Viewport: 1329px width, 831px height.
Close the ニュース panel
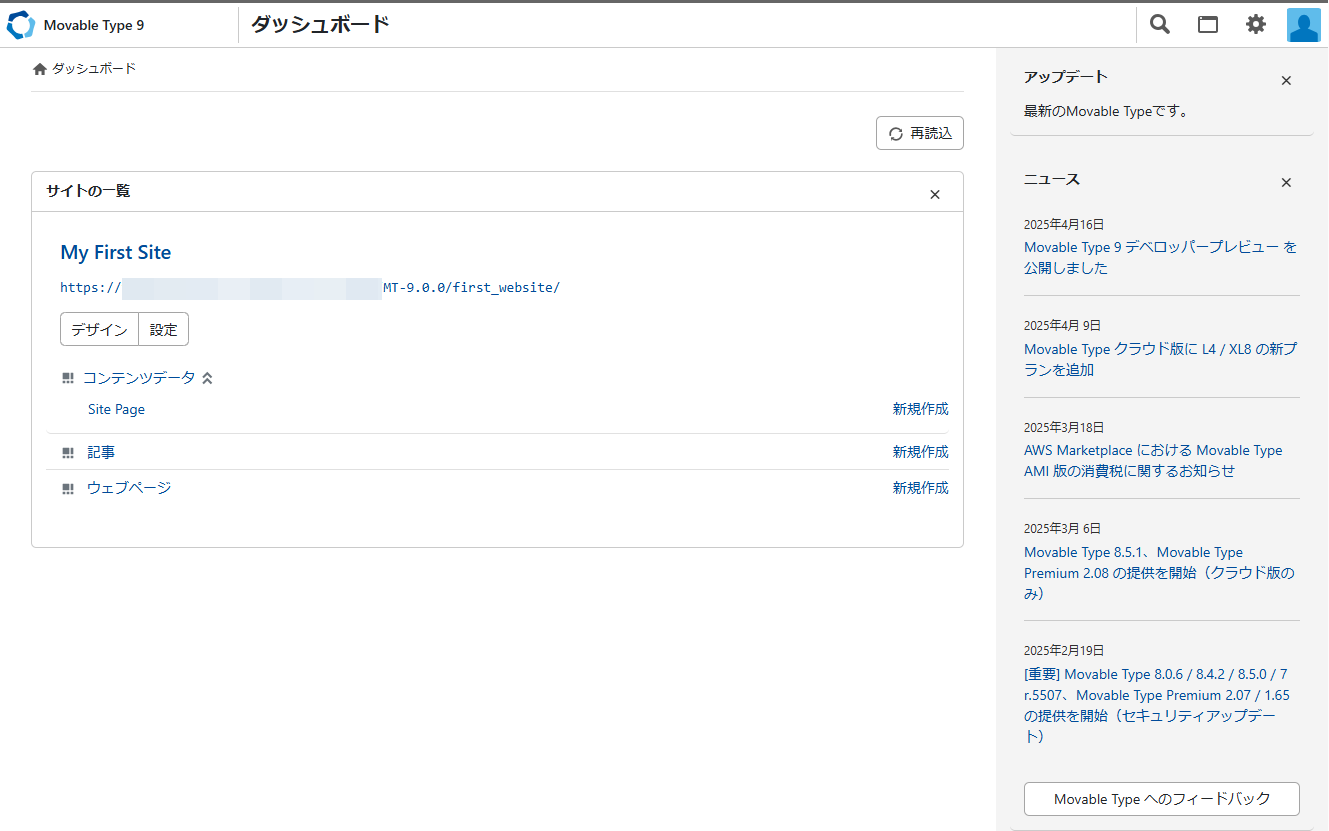pyautogui.click(x=1287, y=182)
